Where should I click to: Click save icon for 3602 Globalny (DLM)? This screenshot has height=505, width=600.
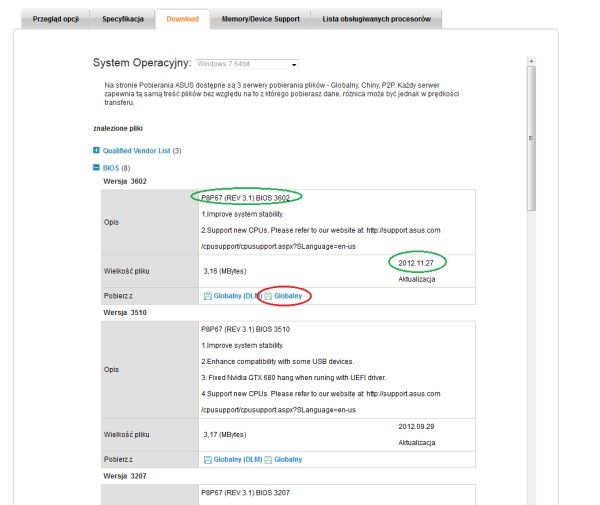pos(208,296)
